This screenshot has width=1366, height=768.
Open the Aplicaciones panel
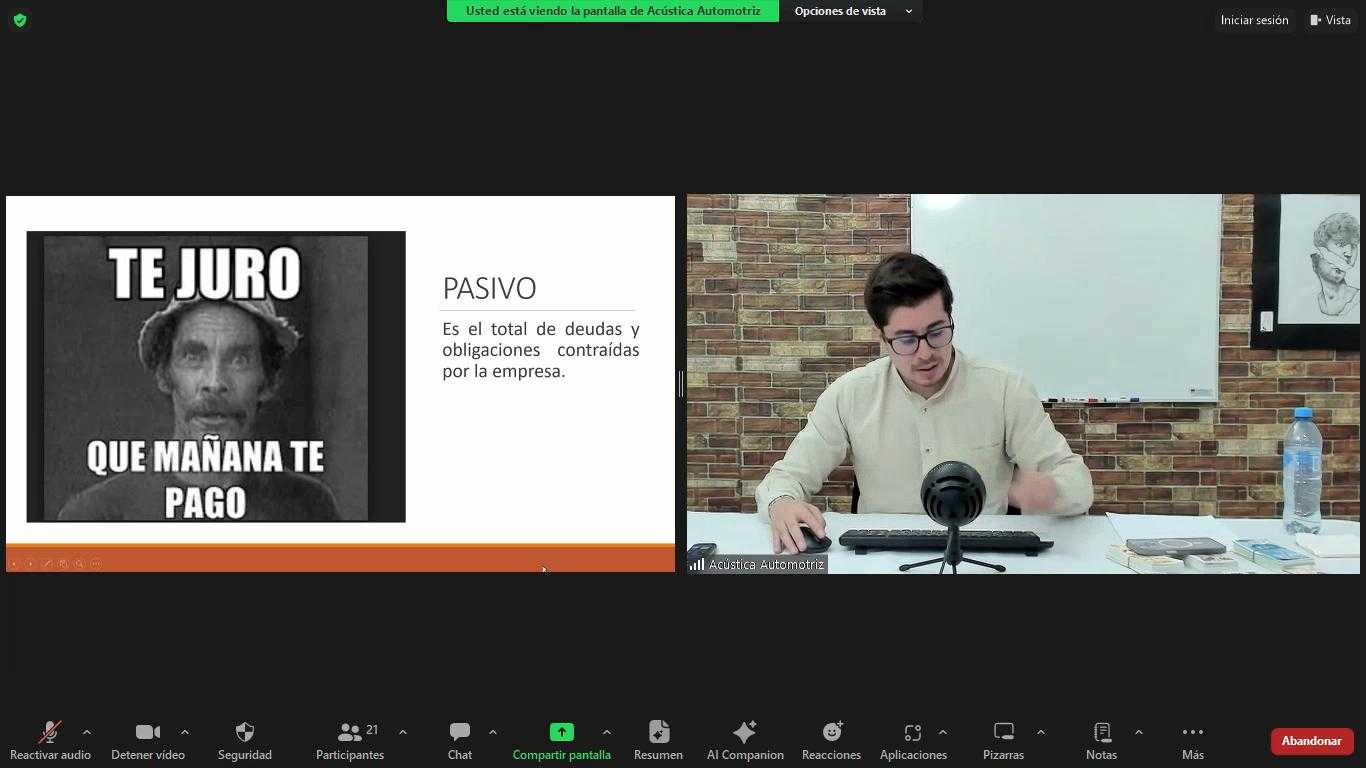tap(913, 741)
